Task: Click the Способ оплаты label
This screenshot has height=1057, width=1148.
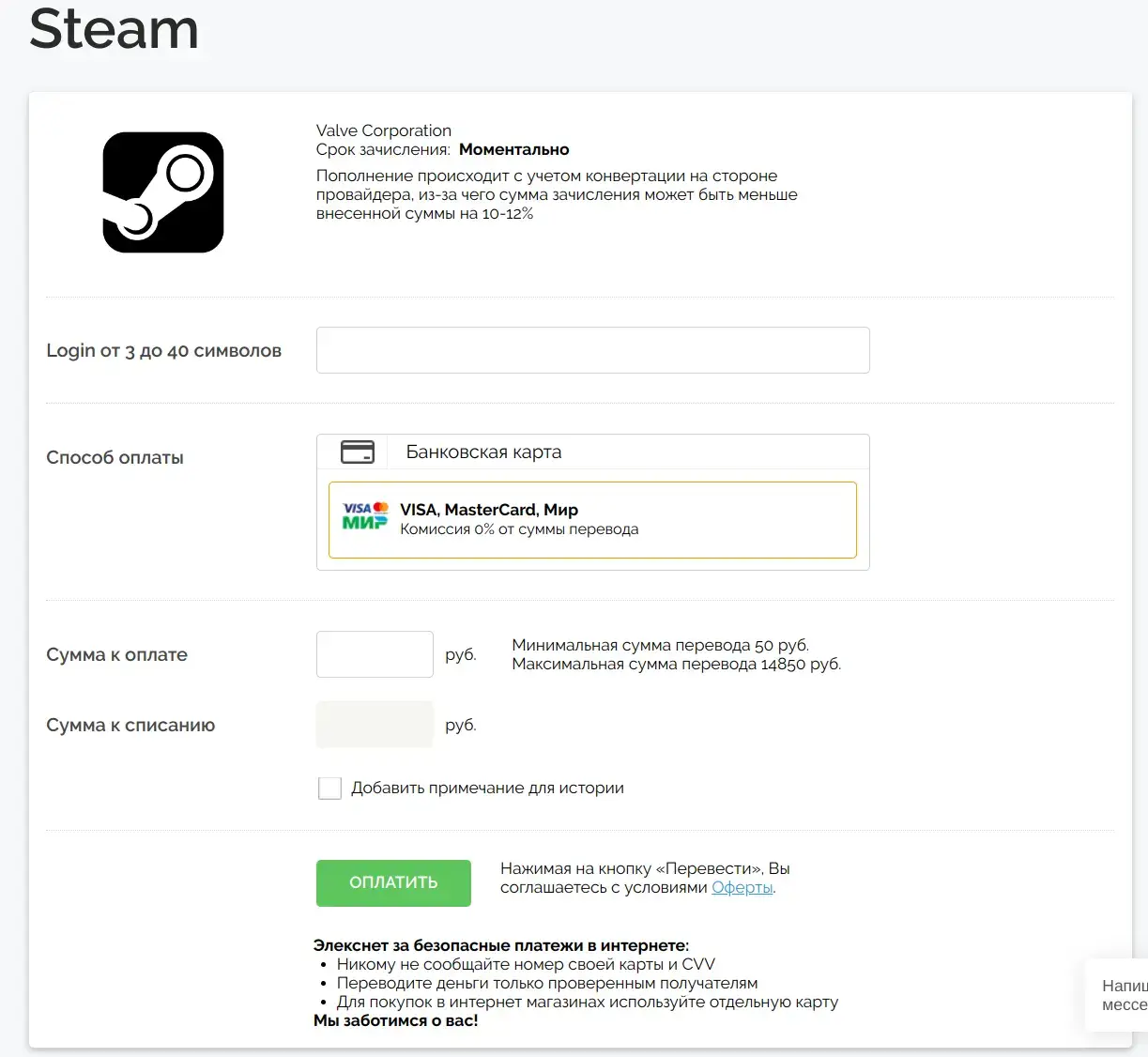Action: (x=115, y=458)
